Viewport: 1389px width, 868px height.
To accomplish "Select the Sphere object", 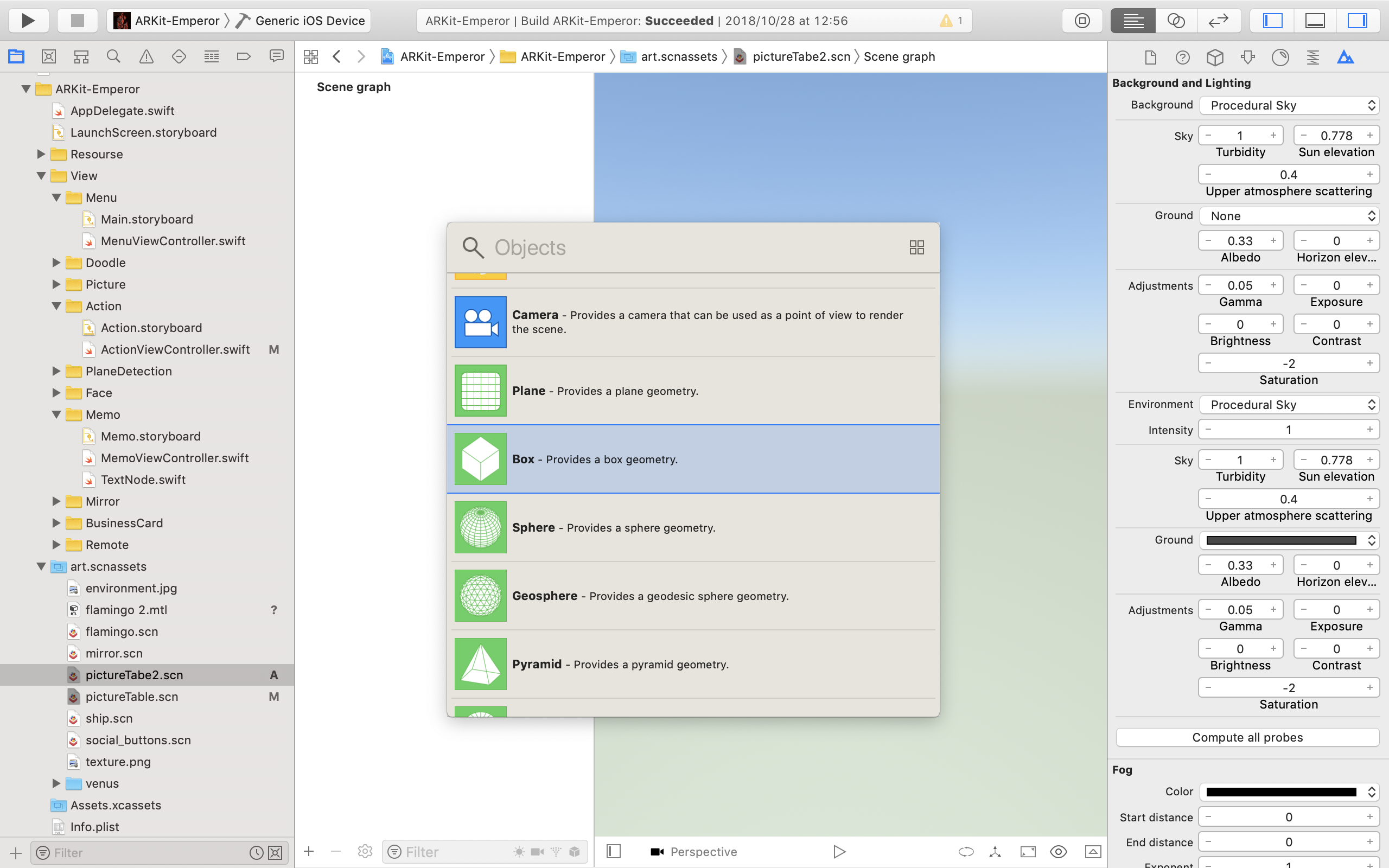I will (x=693, y=527).
